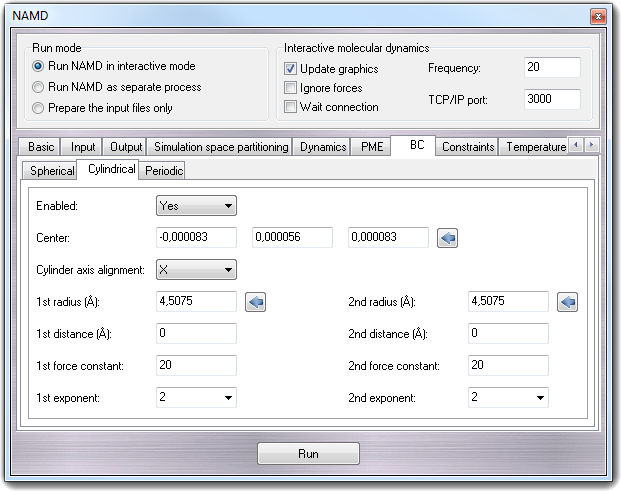Image resolution: width=621 pixels, height=491 pixels.
Task: Uncheck the Update graphics checkbox
Action: (x=290, y=69)
